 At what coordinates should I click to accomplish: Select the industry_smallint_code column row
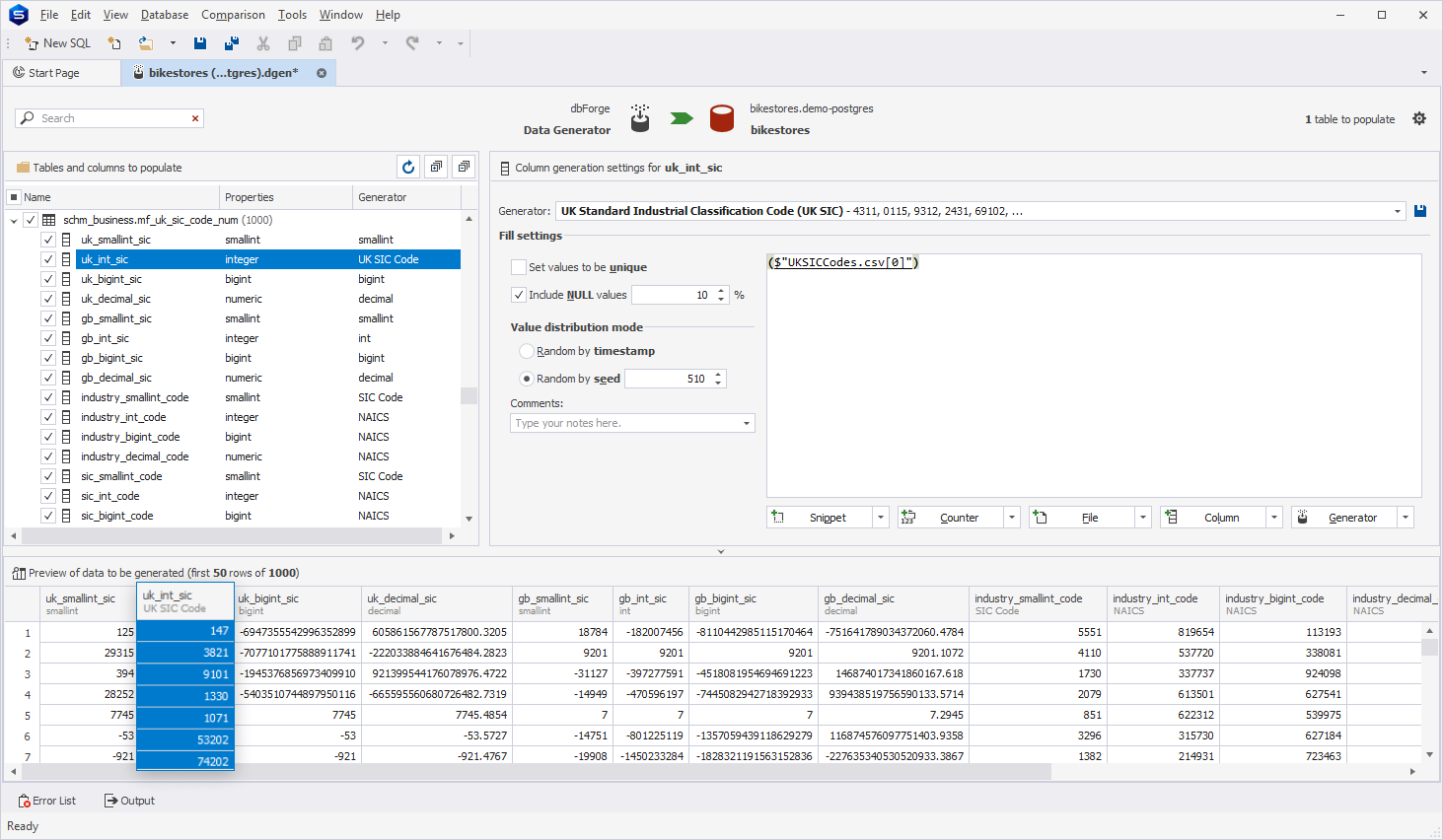(x=268, y=397)
